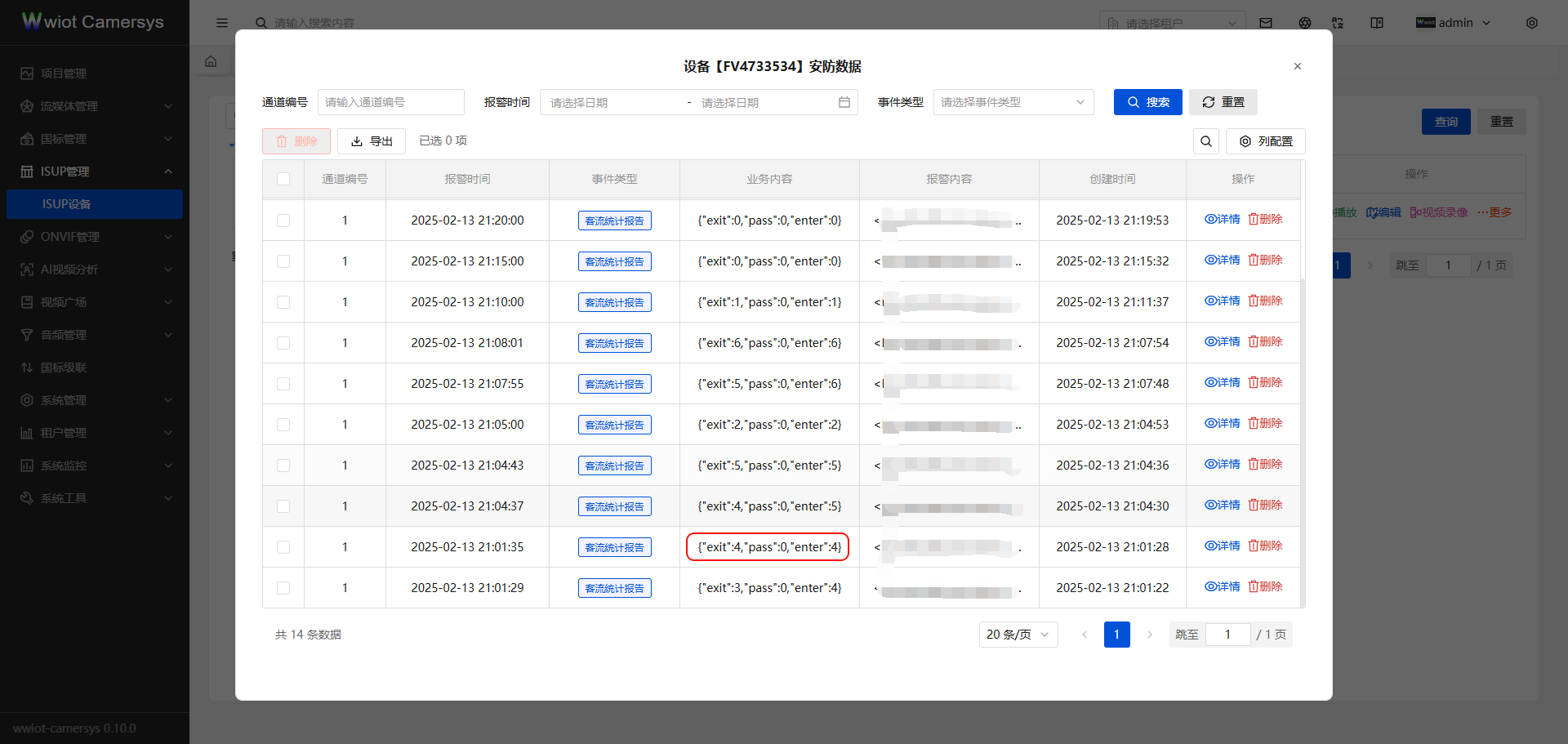
Task: Click the start date field of 报警时间
Action: click(612, 102)
